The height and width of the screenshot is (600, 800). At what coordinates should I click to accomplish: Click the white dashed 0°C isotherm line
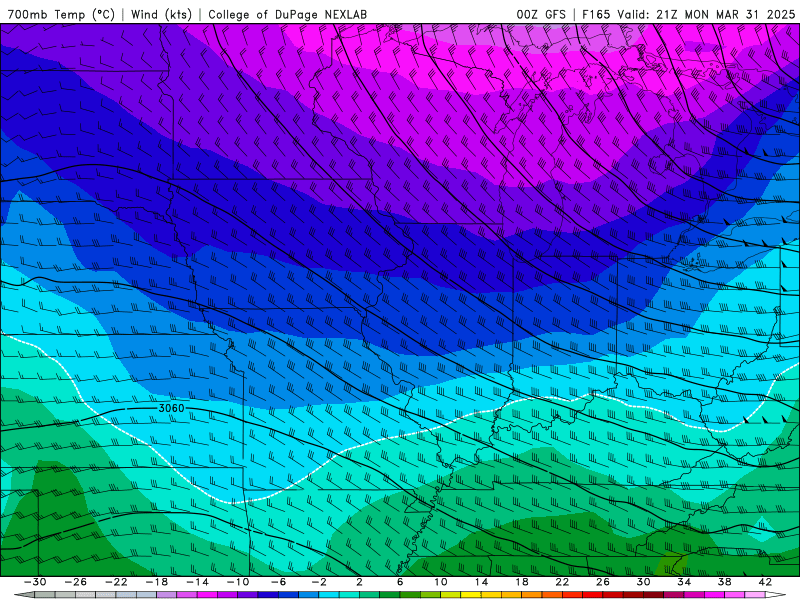click(398, 435)
